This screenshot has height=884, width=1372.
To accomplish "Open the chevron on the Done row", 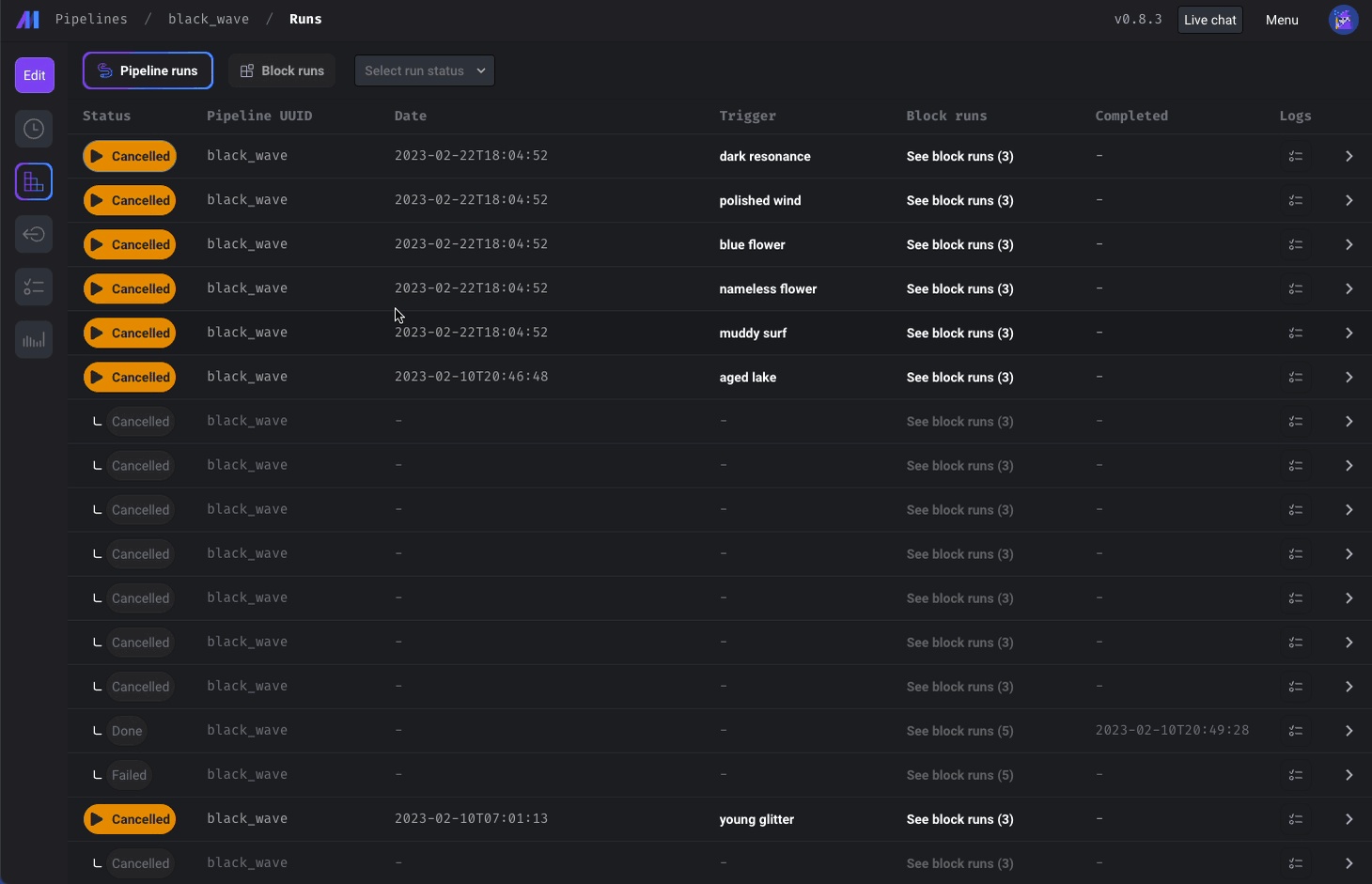I will (x=1349, y=731).
